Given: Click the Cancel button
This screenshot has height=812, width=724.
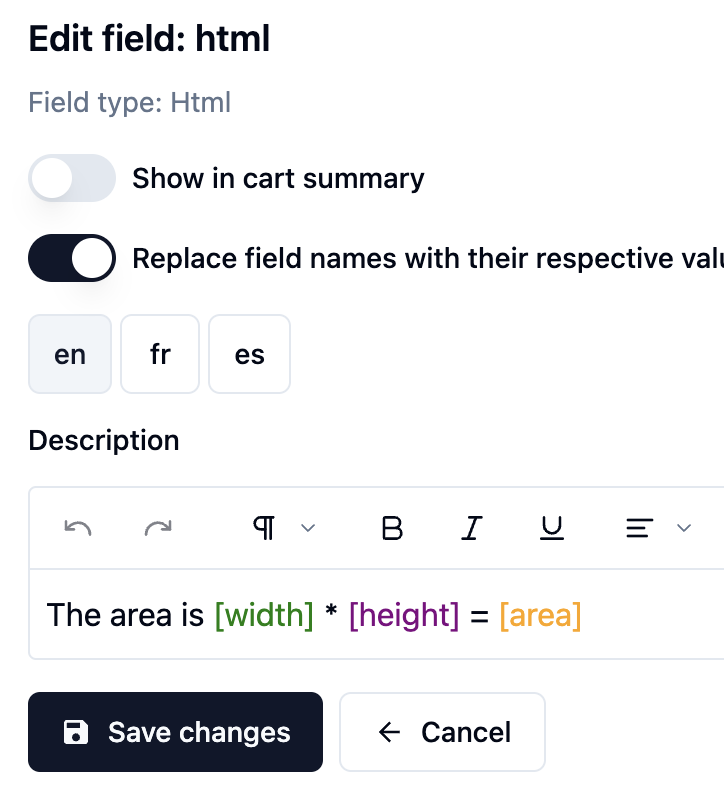Looking at the screenshot, I should 442,732.
